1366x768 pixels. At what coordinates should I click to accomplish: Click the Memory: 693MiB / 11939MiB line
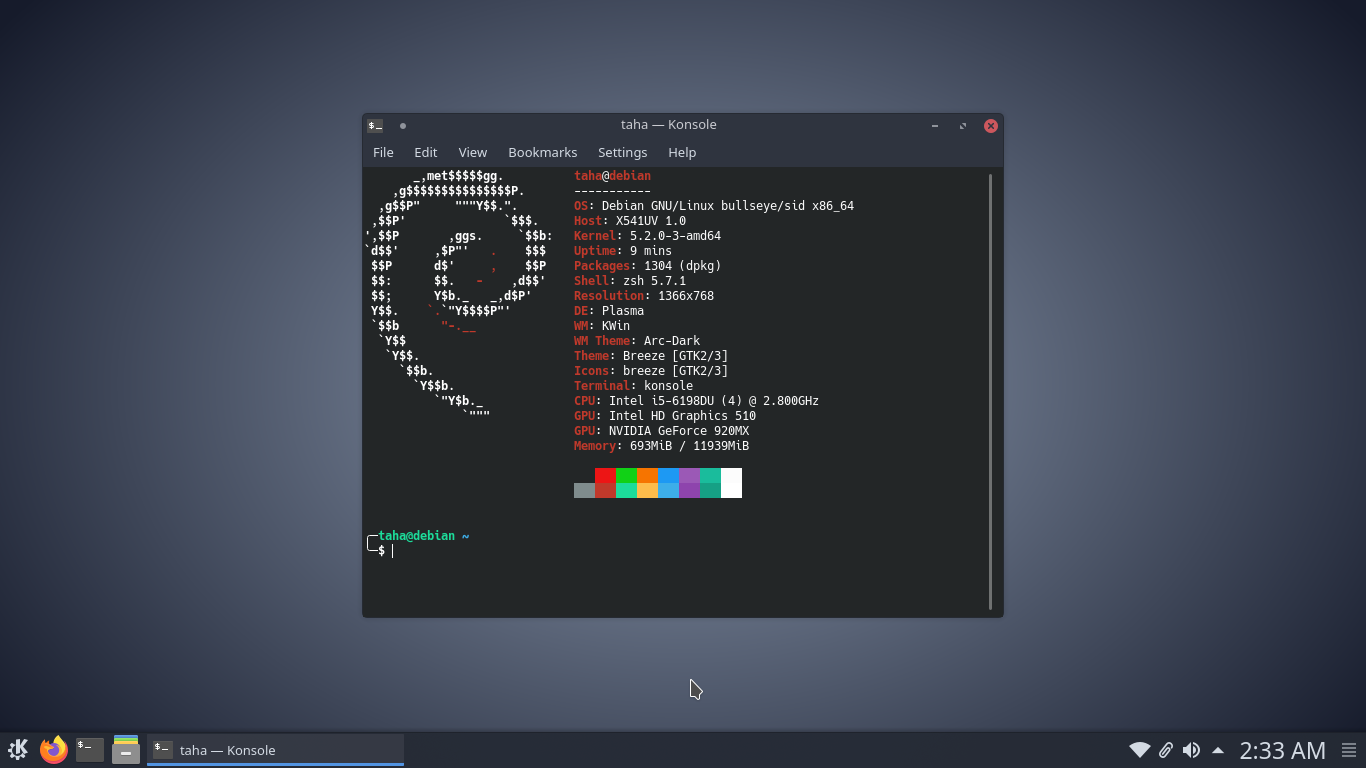pyautogui.click(x=661, y=446)
